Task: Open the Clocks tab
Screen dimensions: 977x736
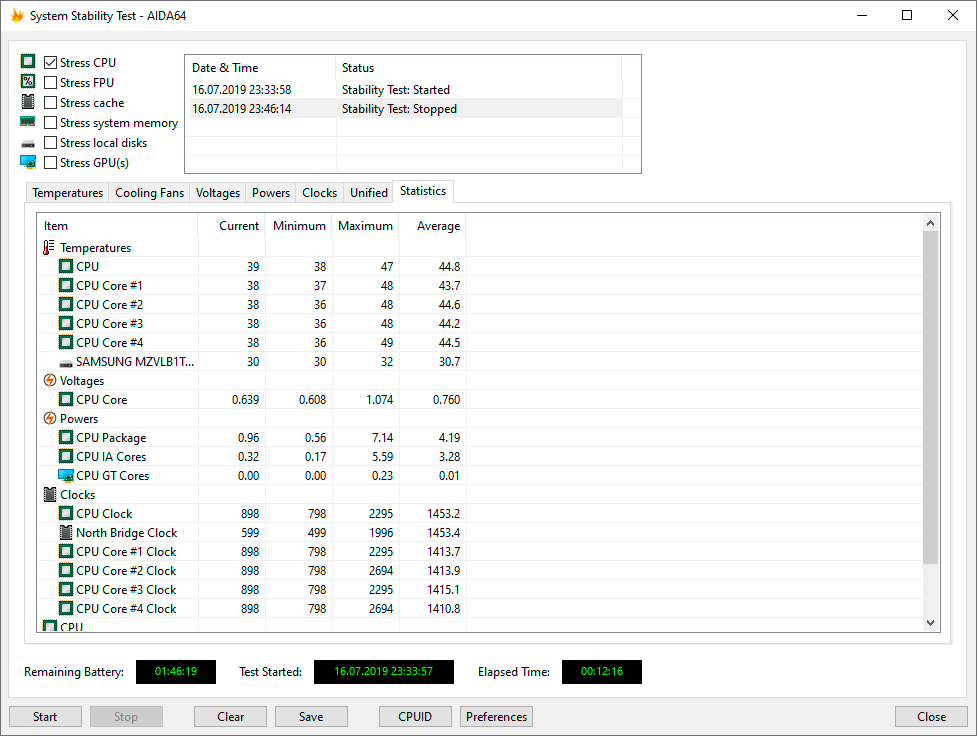Action: (319, 193)
